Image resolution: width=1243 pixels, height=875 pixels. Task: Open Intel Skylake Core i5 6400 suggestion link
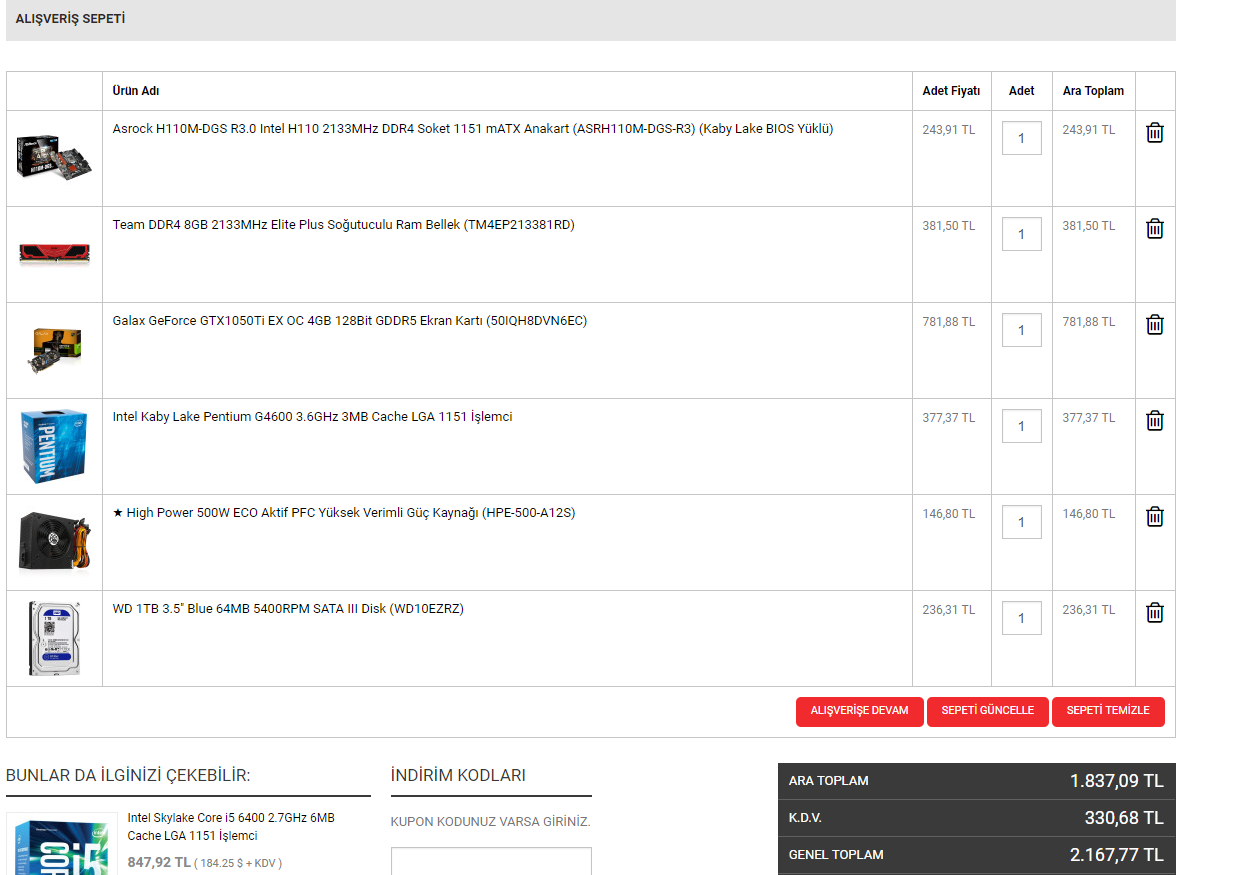click(231, 826)
